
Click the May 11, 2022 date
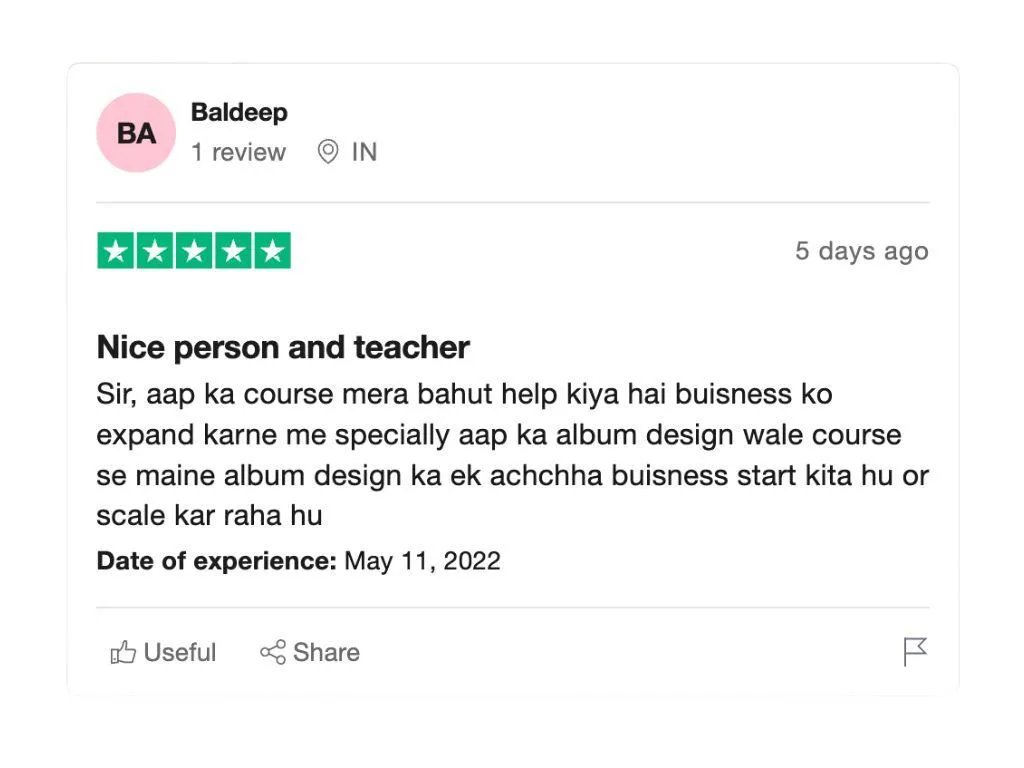tap(423, 561)
